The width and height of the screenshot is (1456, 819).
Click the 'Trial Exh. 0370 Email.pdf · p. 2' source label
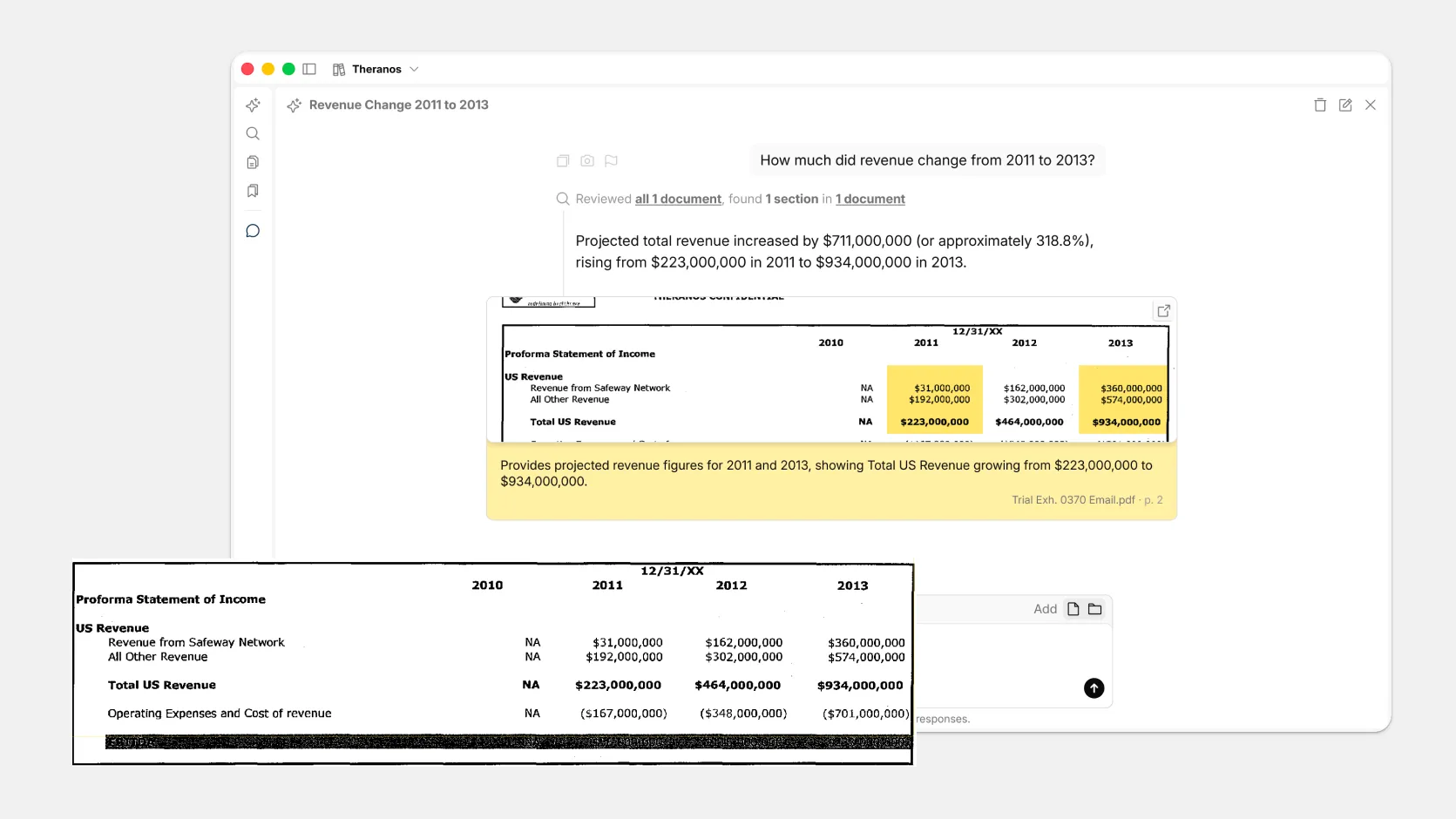(1087, 500)
